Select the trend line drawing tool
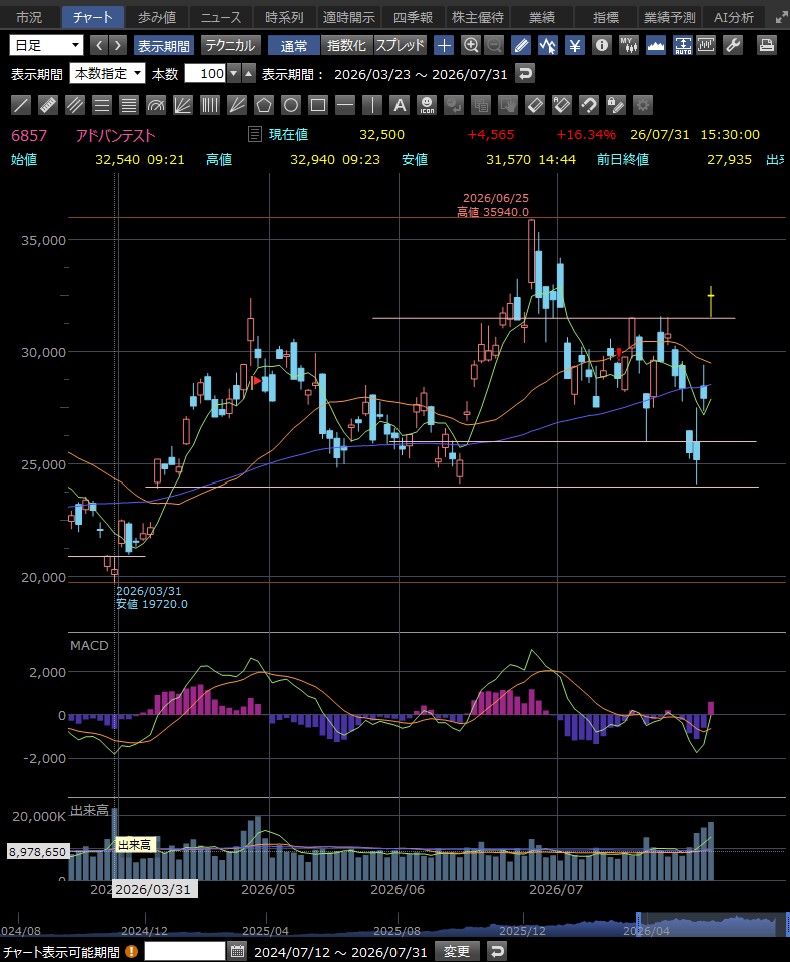The width and height of the screenshot is (790, 962). 21,106
